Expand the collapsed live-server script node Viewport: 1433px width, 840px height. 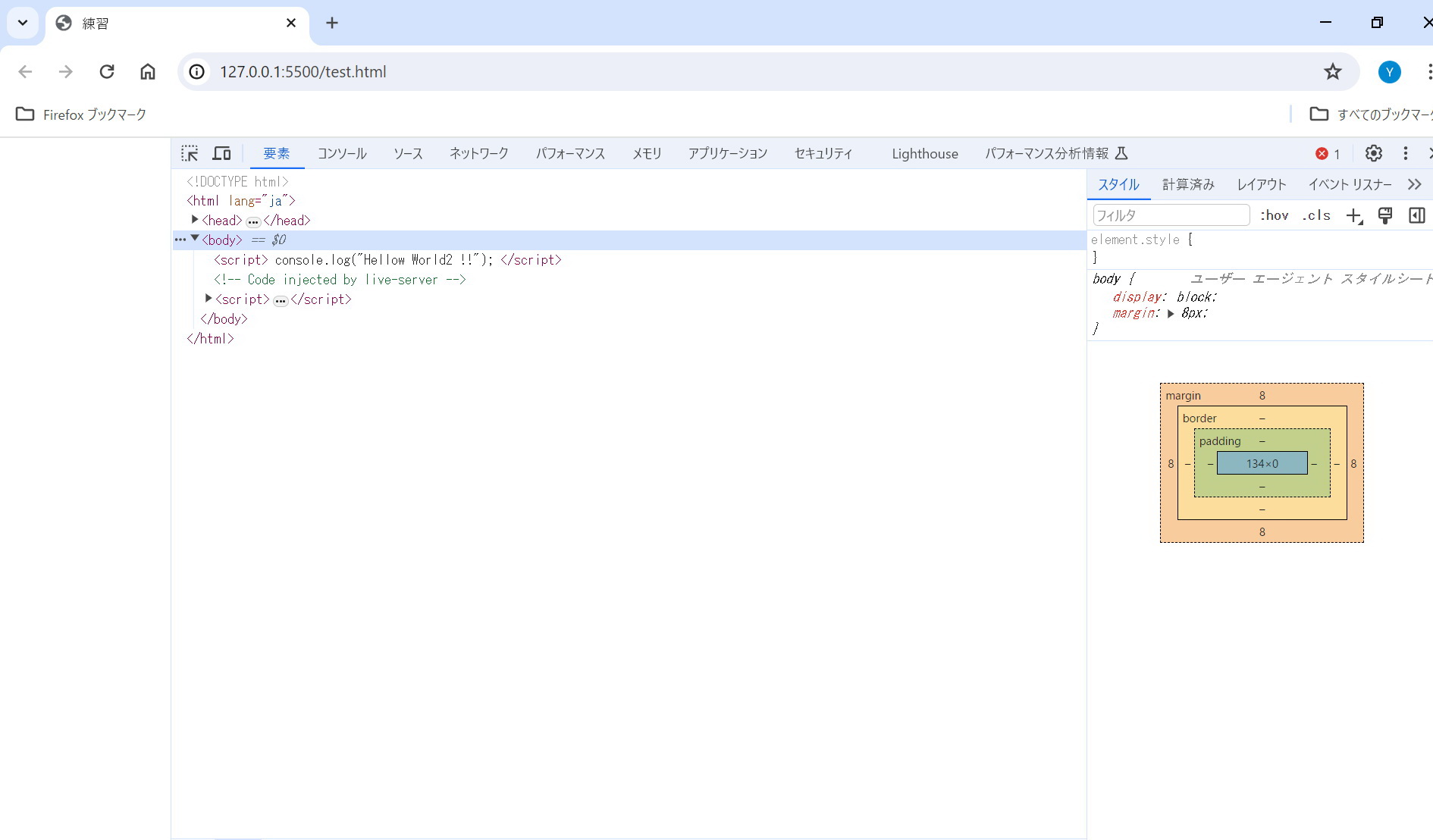coord(209,299)
